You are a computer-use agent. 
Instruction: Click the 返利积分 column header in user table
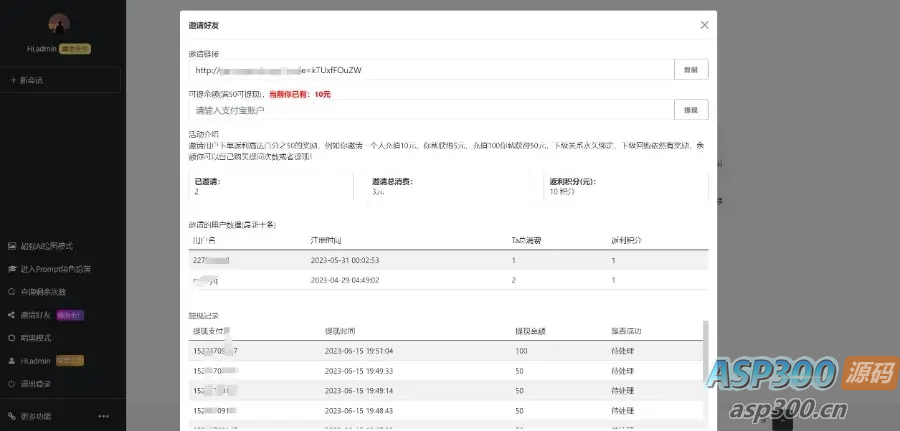627,240
